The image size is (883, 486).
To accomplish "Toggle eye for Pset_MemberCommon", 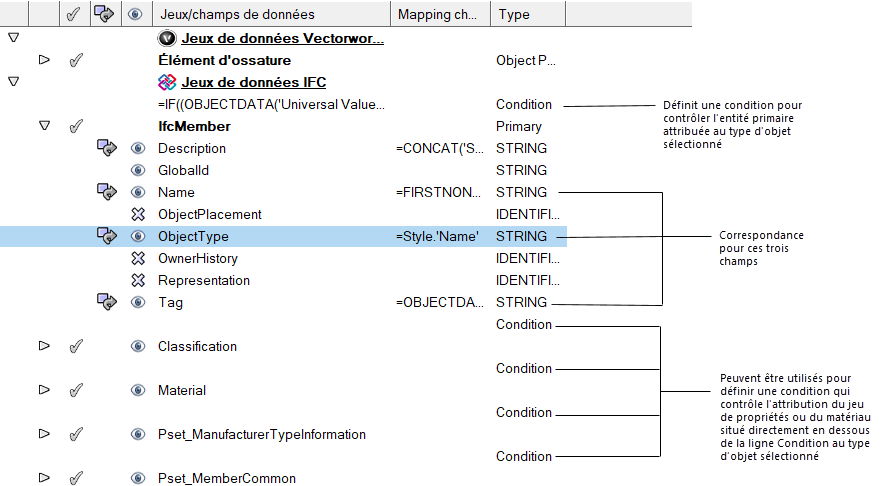I will (138, 478).
